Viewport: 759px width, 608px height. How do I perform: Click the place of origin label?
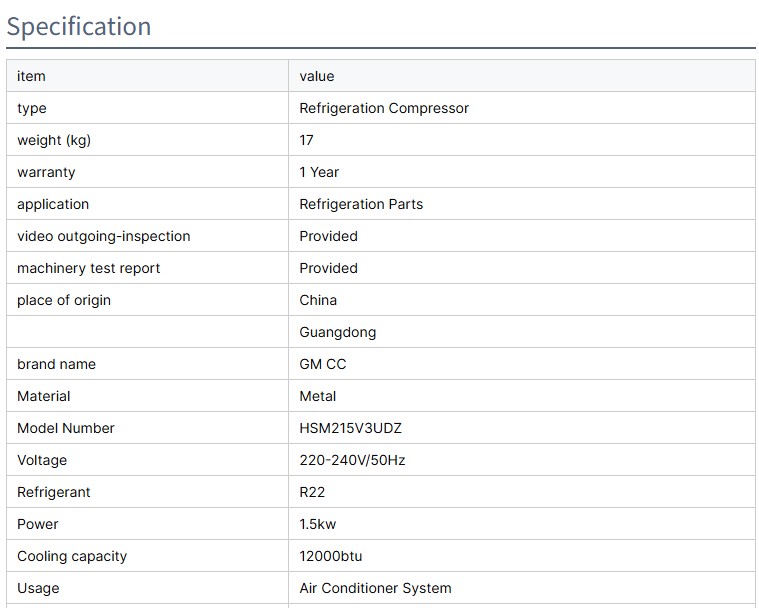[x=64, y=300]
